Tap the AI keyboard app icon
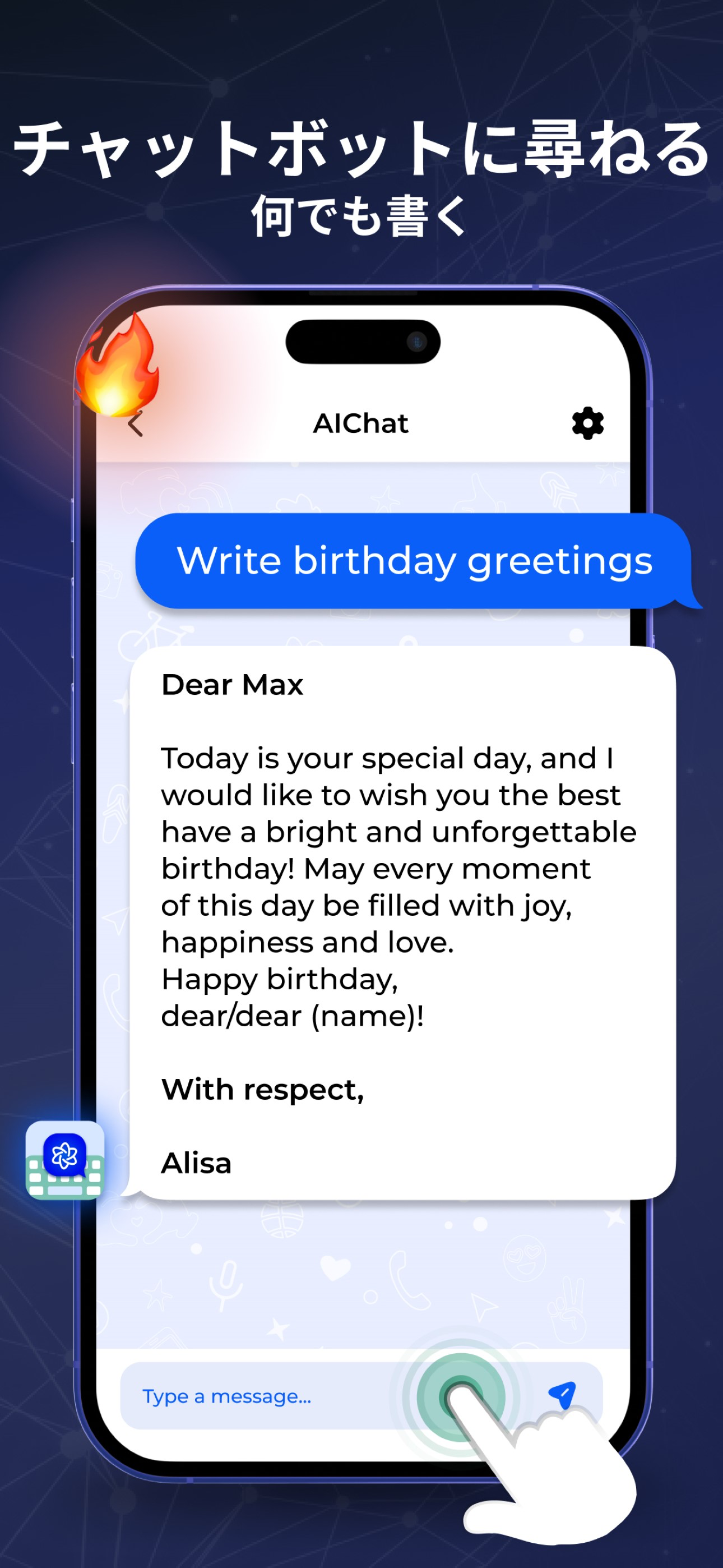Viewport: 723px width, 1568px height. click(65, 1160)
